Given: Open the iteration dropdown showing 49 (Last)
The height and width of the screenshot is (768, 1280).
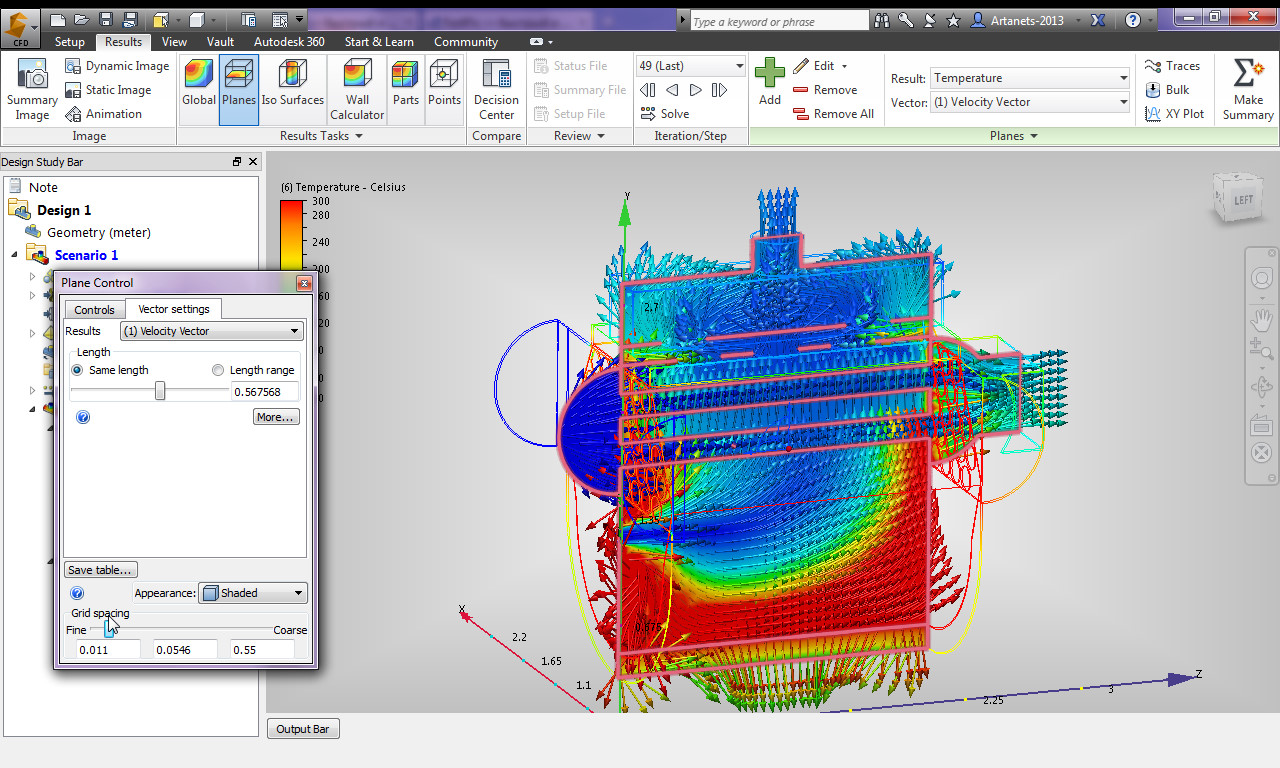Looking at the screenshot, I should click(691, 66).
